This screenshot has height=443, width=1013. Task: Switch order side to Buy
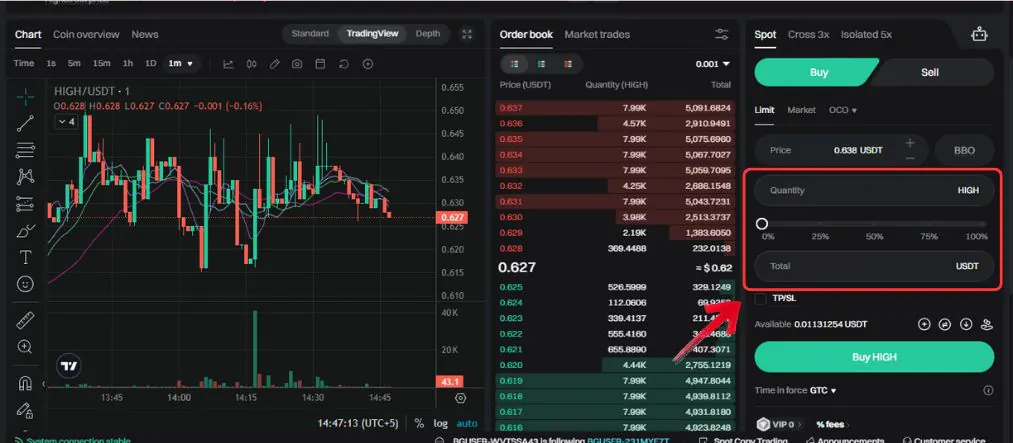point(817,72)
